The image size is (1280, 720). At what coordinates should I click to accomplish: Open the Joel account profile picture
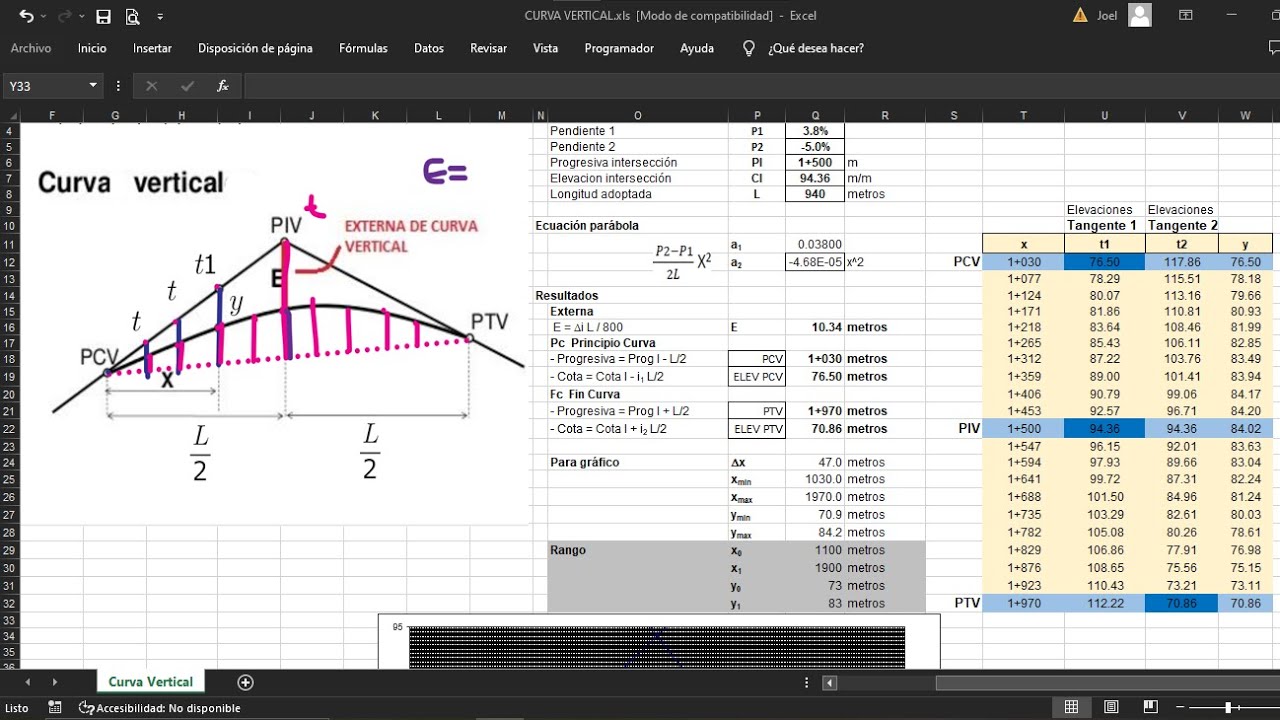point(1140,15)
